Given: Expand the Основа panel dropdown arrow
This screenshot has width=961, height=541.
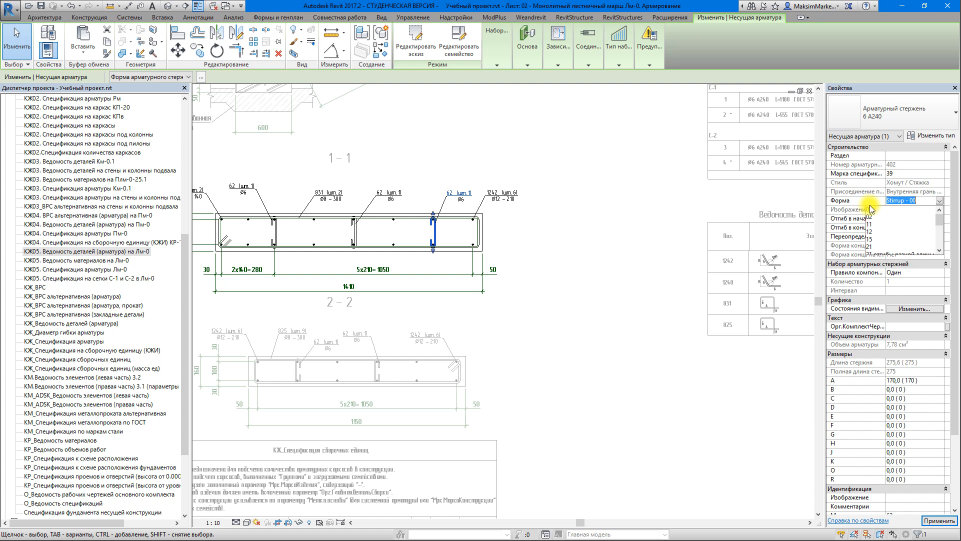Looking at the screenshot, I should point(527,65).
